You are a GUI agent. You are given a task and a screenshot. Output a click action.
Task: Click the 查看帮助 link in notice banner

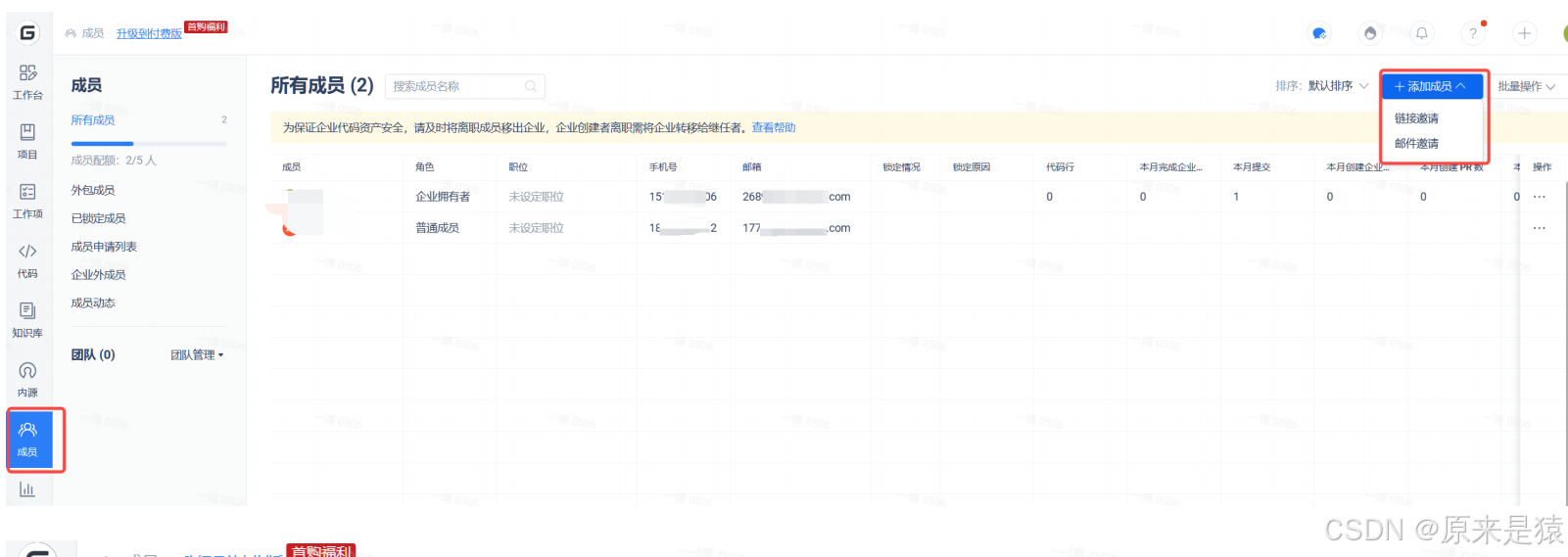coord(774,127)
